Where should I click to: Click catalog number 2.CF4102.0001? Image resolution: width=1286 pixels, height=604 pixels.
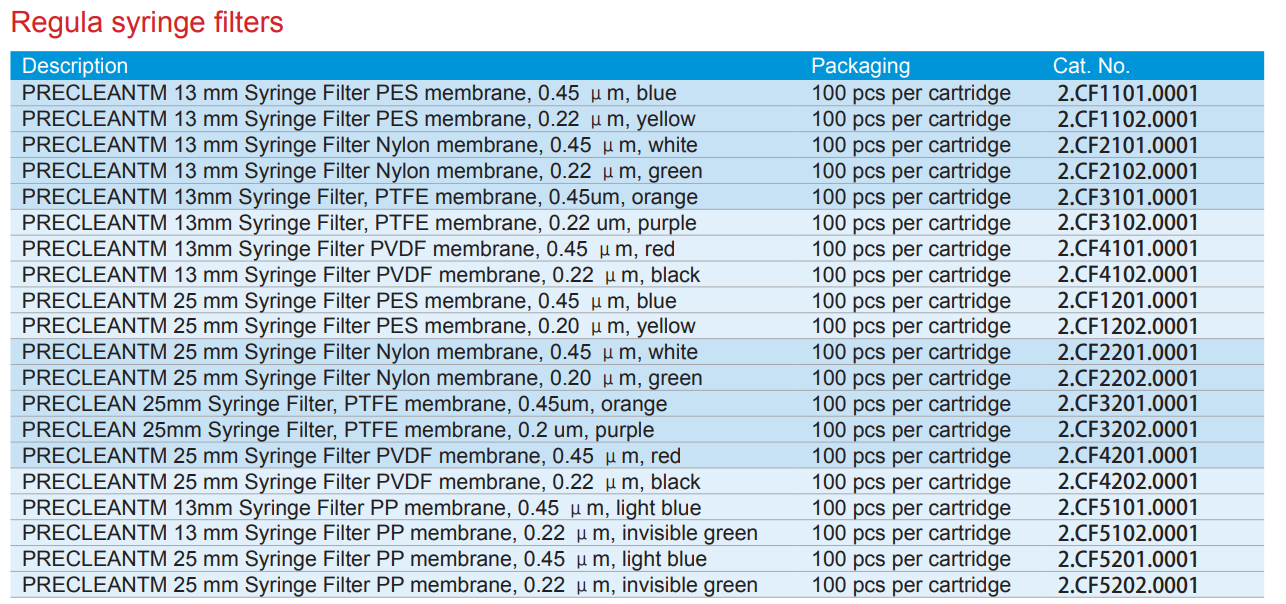pos(1127,275)
